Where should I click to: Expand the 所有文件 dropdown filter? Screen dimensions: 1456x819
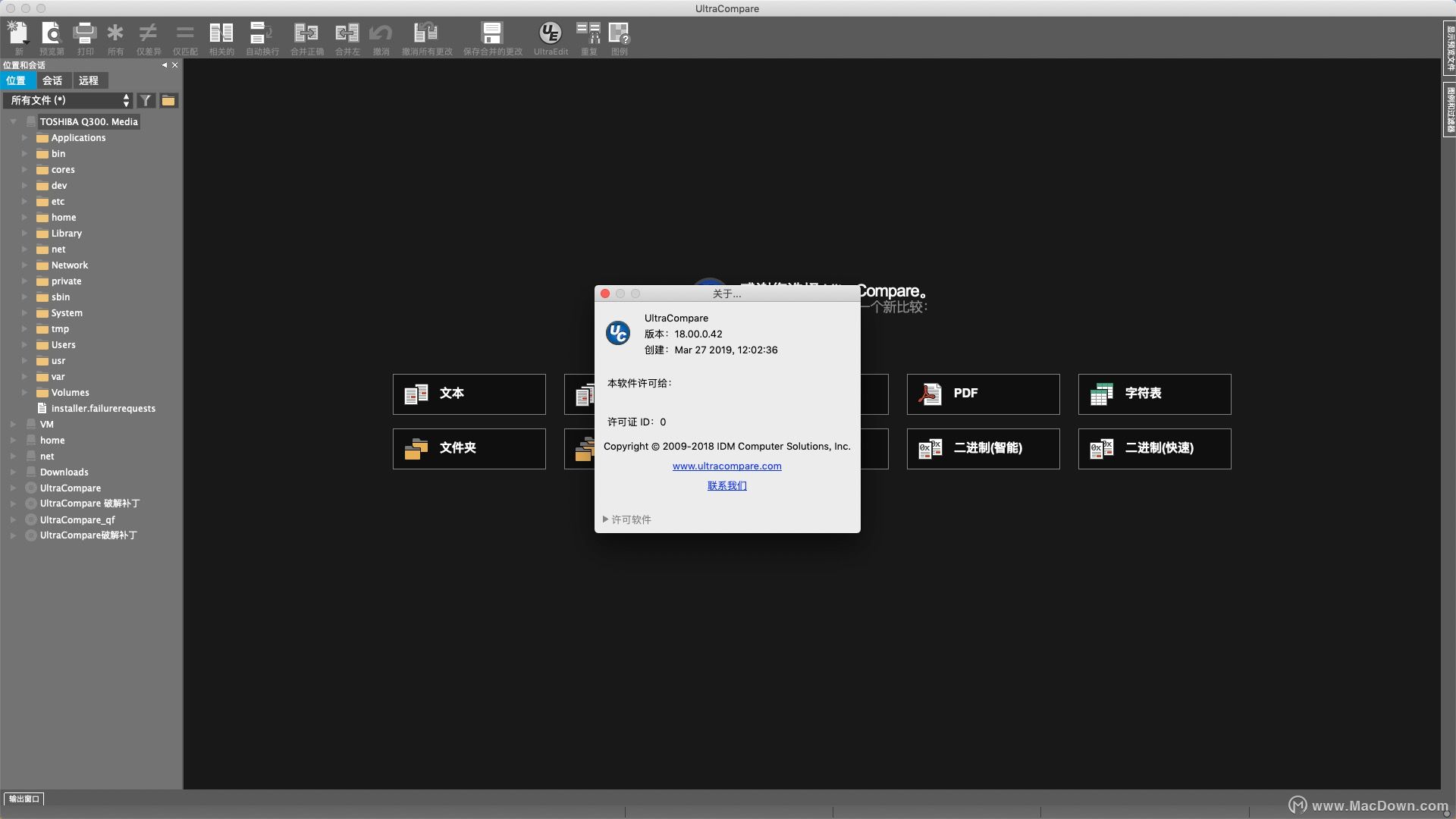125,100
